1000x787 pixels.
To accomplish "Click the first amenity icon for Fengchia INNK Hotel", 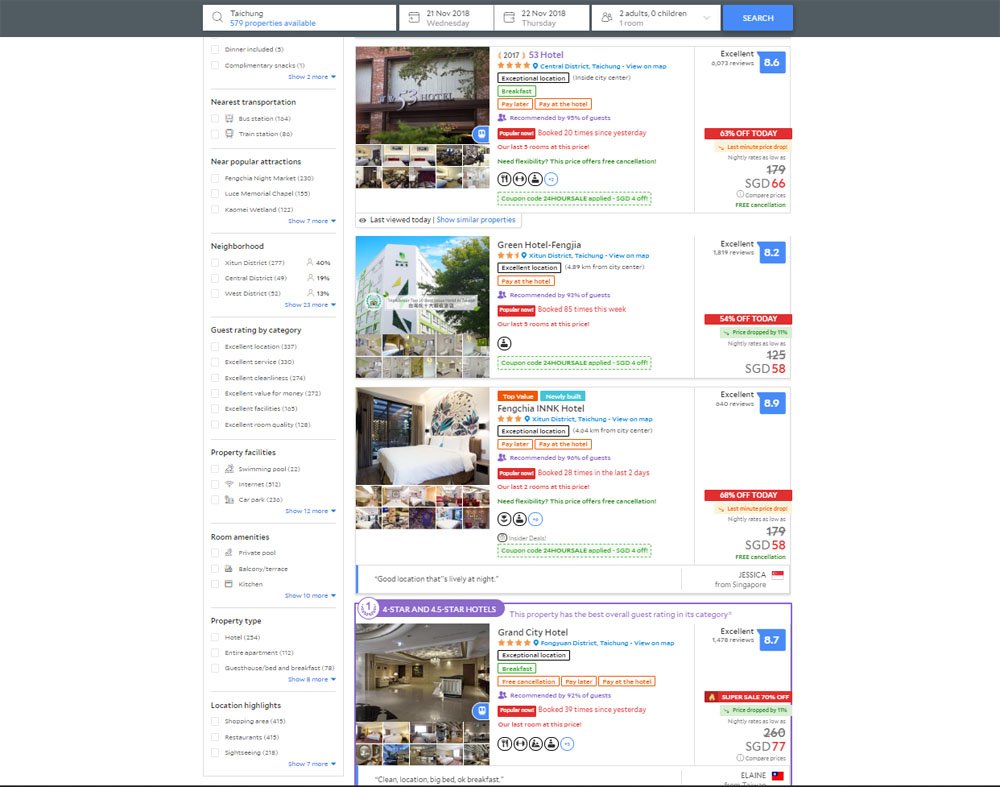I will point(504,519).
